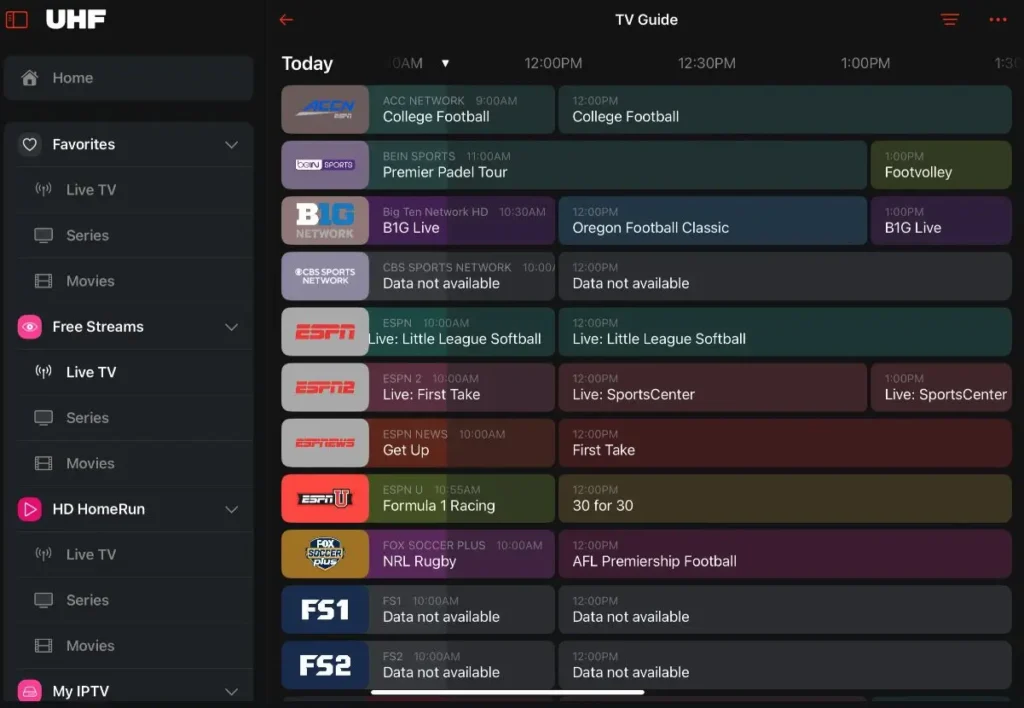Click the ESPN channel logo
Screen dimensions: 1024x708
[324, 331]
